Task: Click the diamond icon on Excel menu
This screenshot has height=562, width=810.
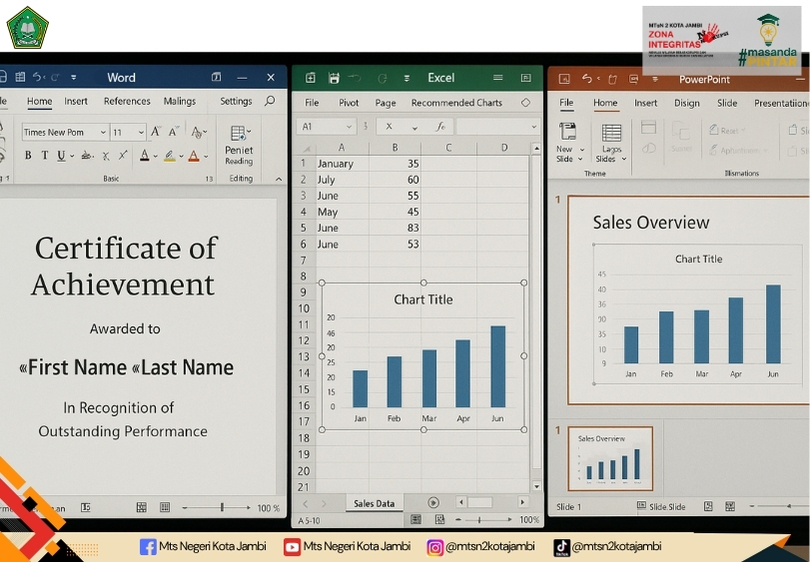Action: click(525, 102)
